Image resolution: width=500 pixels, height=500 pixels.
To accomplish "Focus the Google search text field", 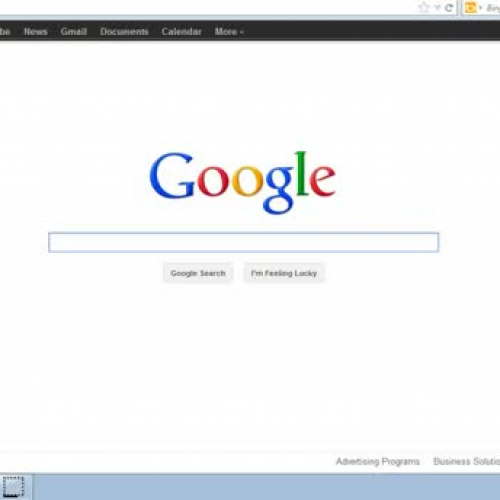I will (243, 242).
